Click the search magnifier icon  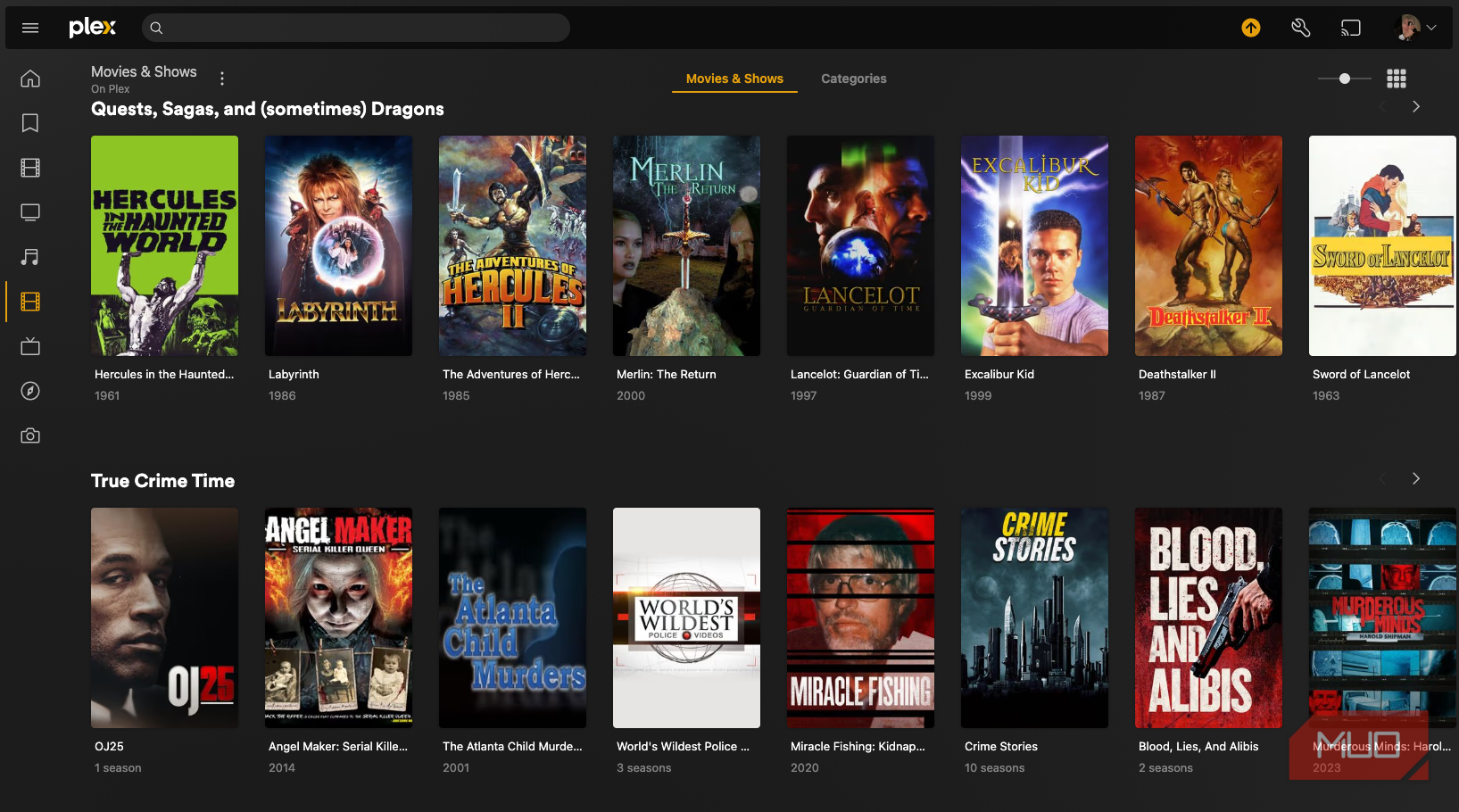pos(156,28)
